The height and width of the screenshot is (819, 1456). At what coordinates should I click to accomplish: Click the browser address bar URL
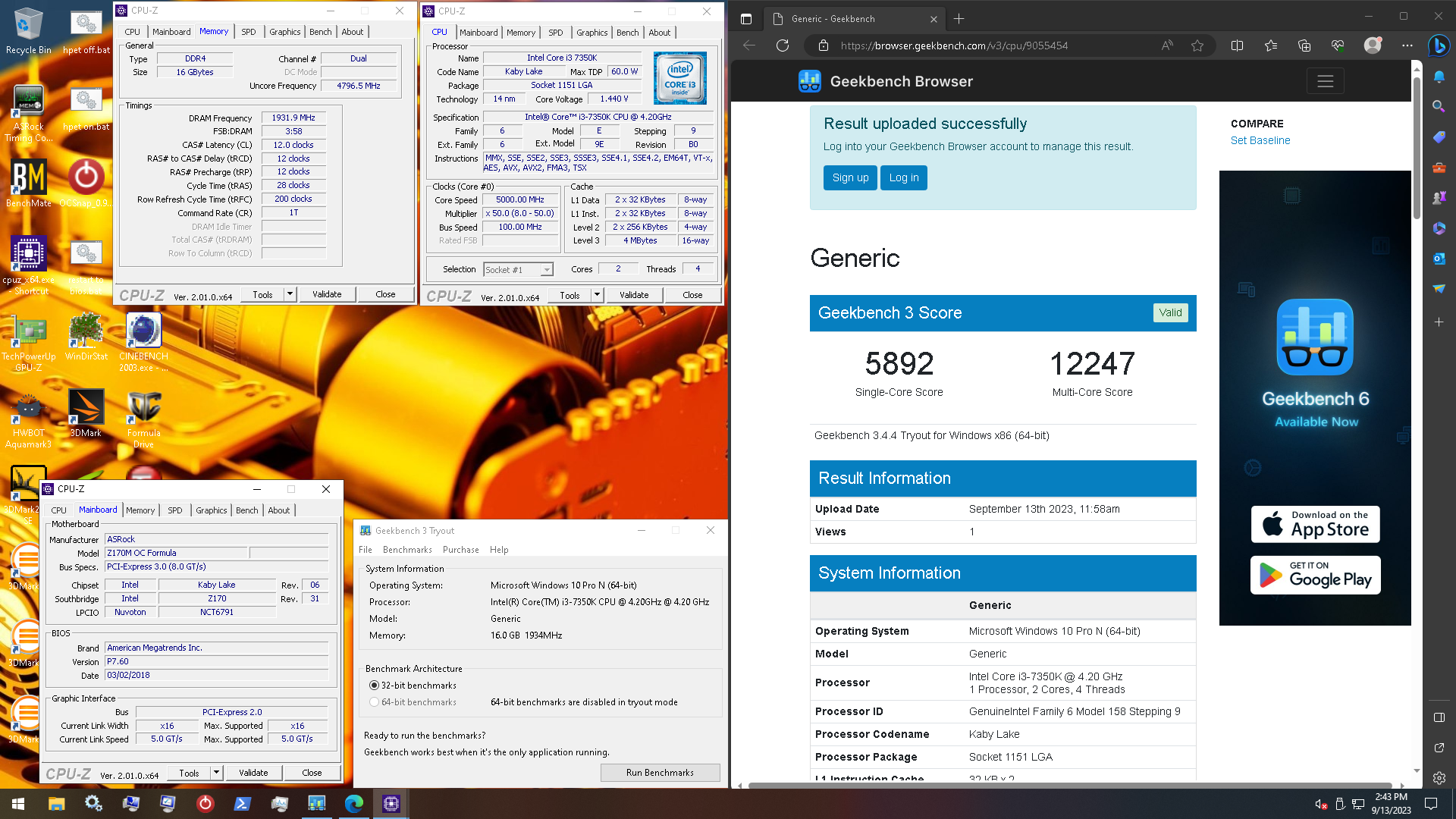click(x=953, y=45)
